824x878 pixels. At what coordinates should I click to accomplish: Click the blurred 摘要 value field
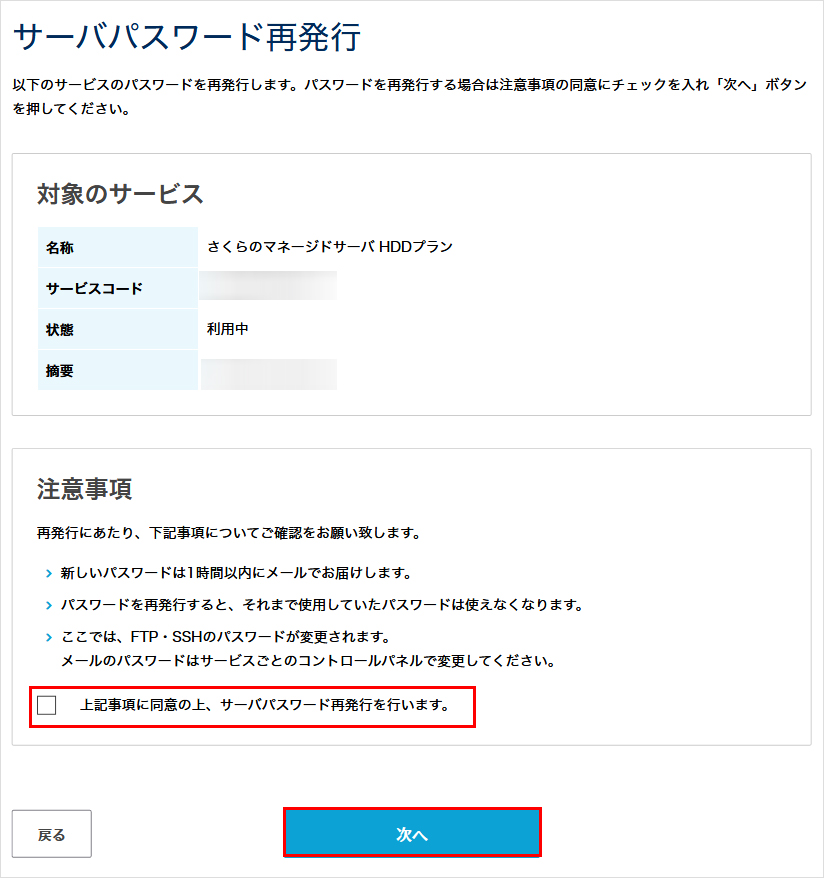point(268,373)
